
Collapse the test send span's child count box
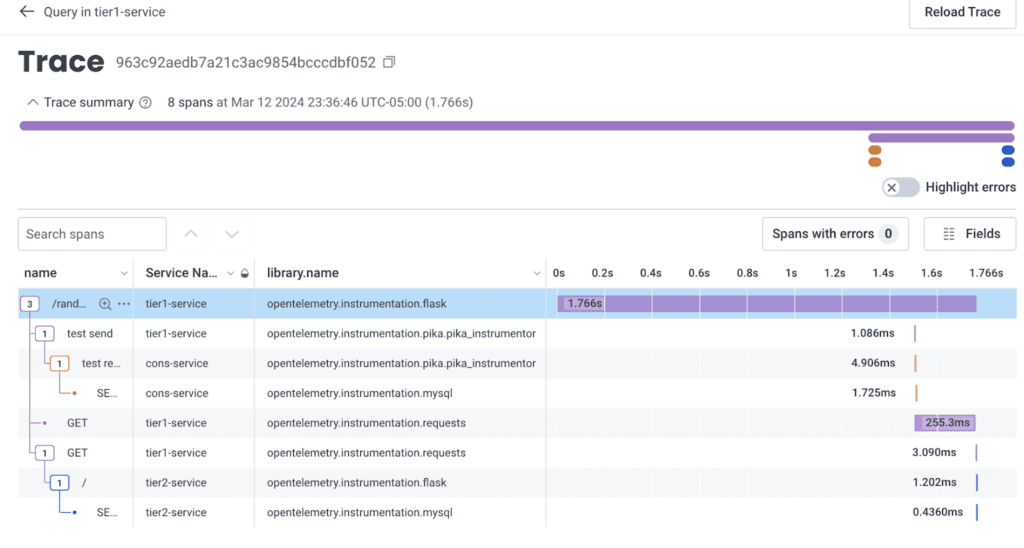[x=44, y=334]
